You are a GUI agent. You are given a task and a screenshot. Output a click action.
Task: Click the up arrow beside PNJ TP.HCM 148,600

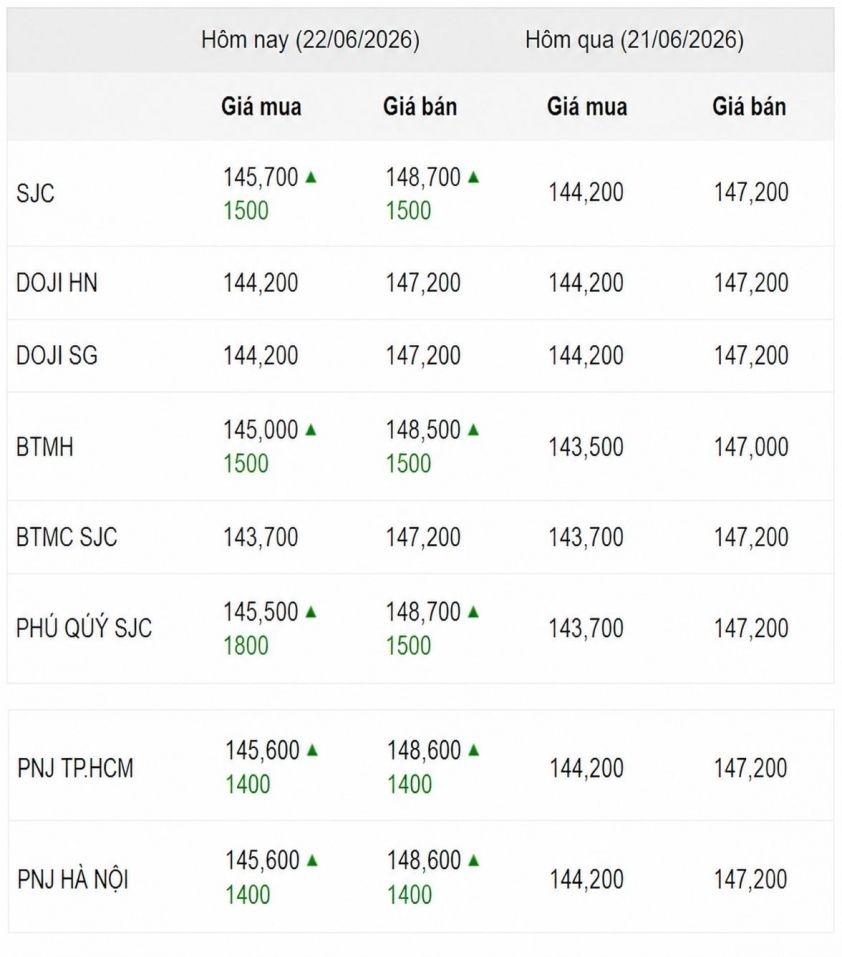tap(473, 750)
